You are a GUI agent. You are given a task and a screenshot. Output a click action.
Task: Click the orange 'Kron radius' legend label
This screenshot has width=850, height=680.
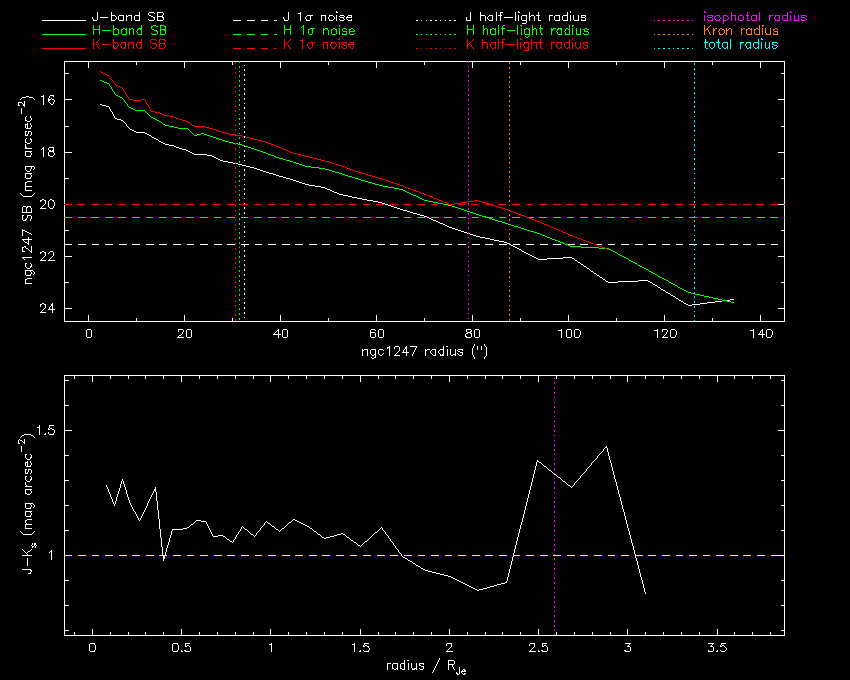pos(741,31)
